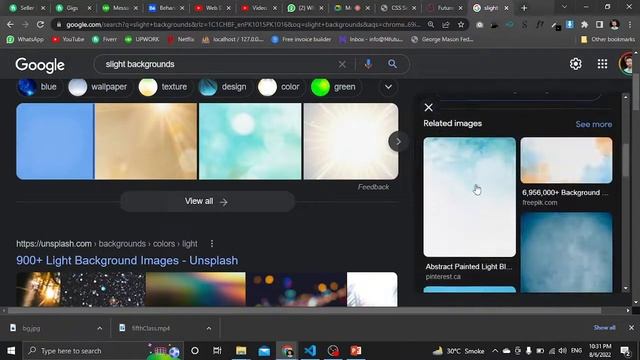Open freepik.com background related image
Image resolution: width=640 pixels, height=360 pixels.
coord(566,160)
